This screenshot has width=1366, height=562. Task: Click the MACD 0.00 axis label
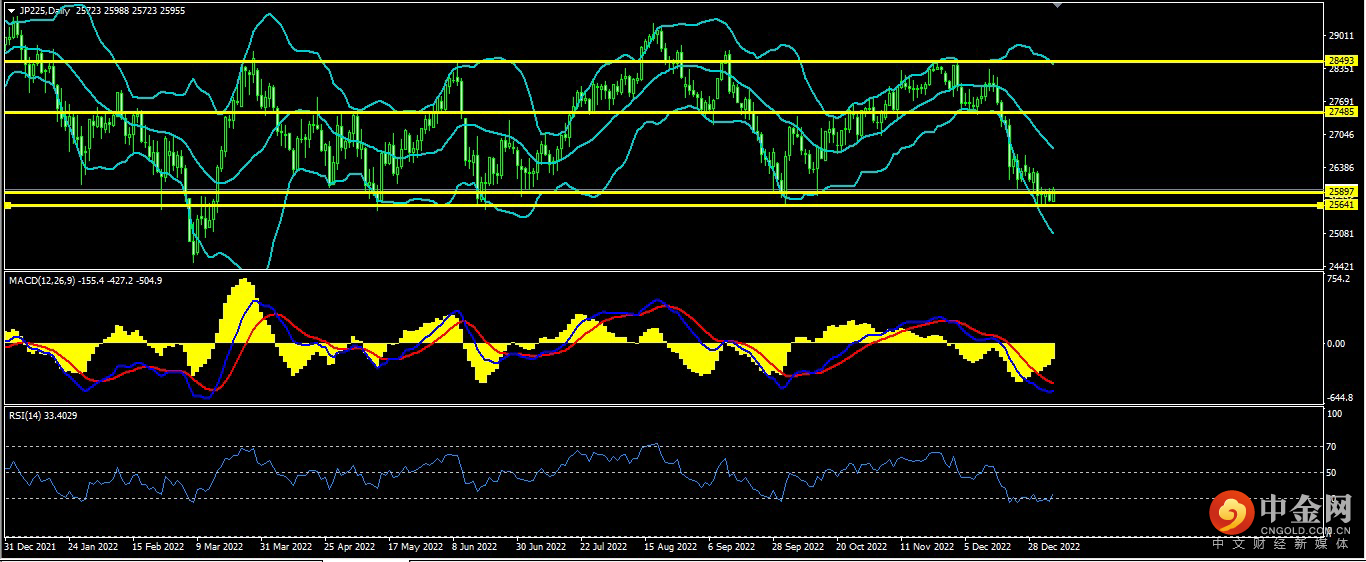(x=1336, y=343)
